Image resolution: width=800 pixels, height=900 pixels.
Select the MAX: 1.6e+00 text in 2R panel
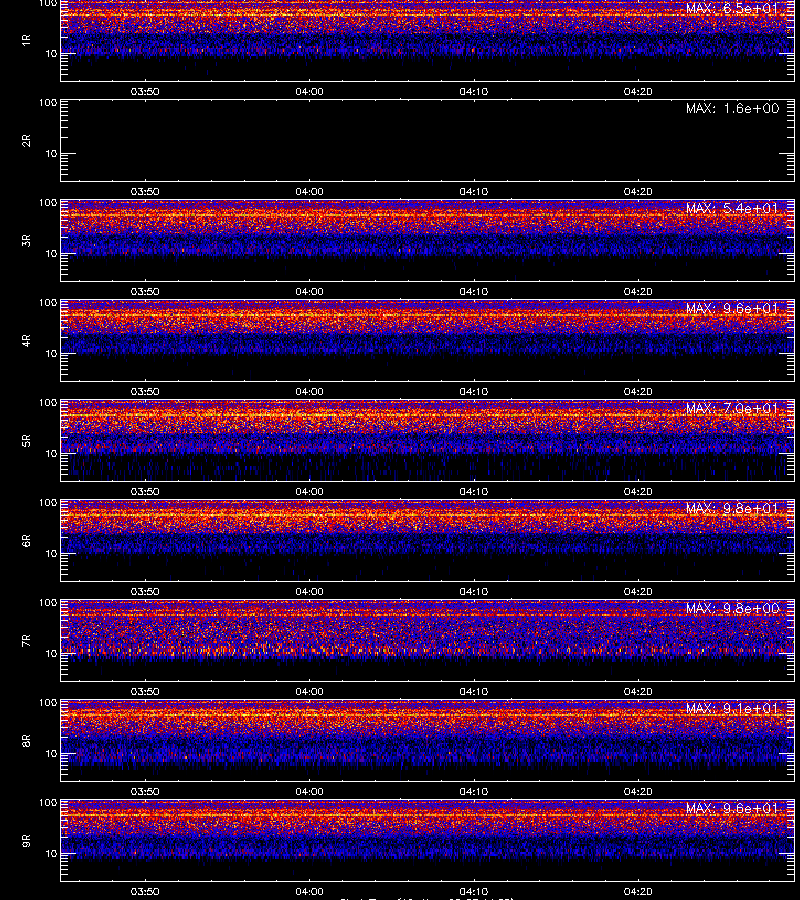(x=732, y=108)
